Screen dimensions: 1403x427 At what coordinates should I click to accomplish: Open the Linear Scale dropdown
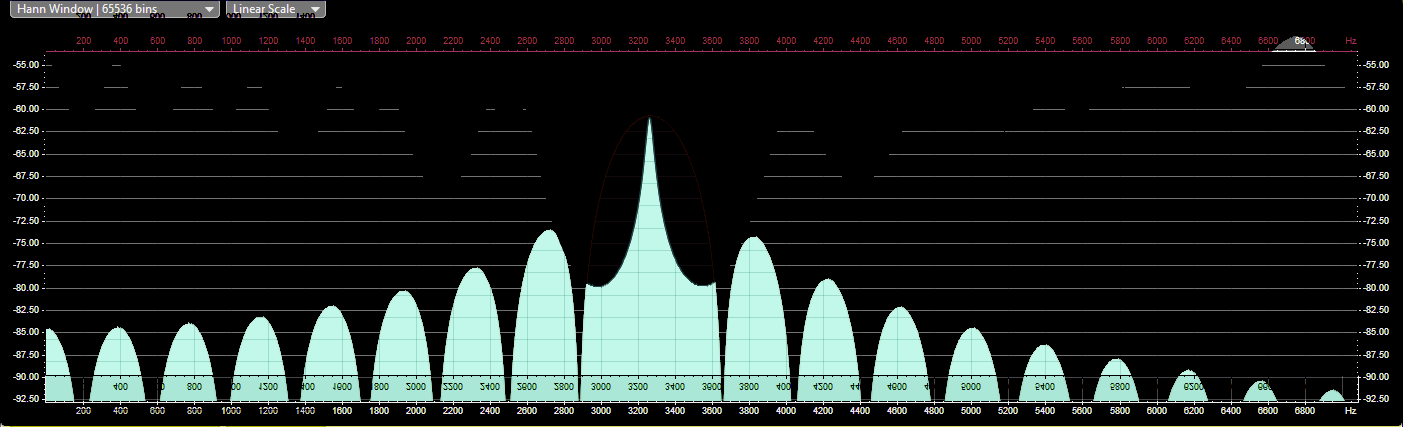[x=276, y=9]
